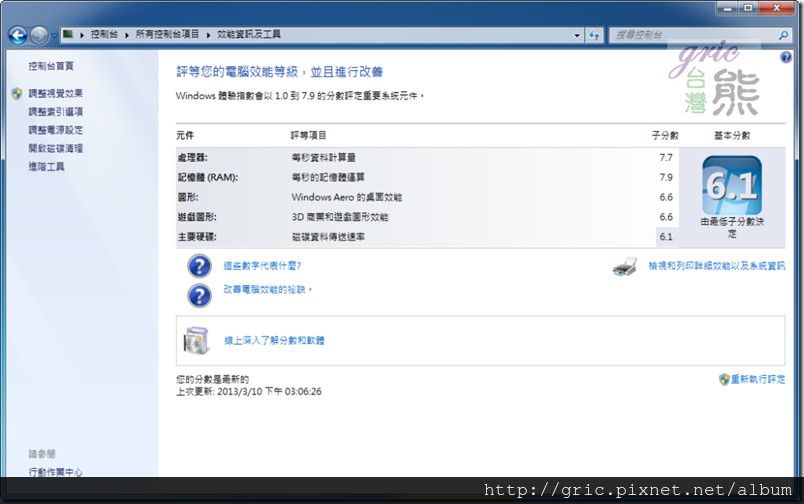Go back with the Back arrow button
Screen dimensions: 804x504
click(x=18, y=35)
